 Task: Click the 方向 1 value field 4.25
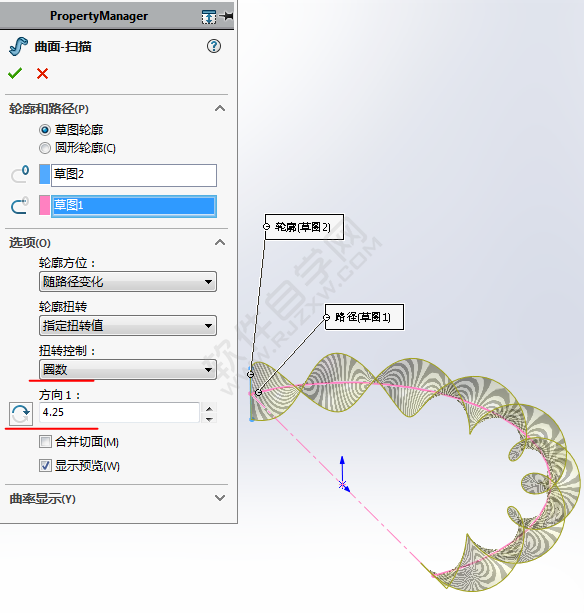coord(120,412)
